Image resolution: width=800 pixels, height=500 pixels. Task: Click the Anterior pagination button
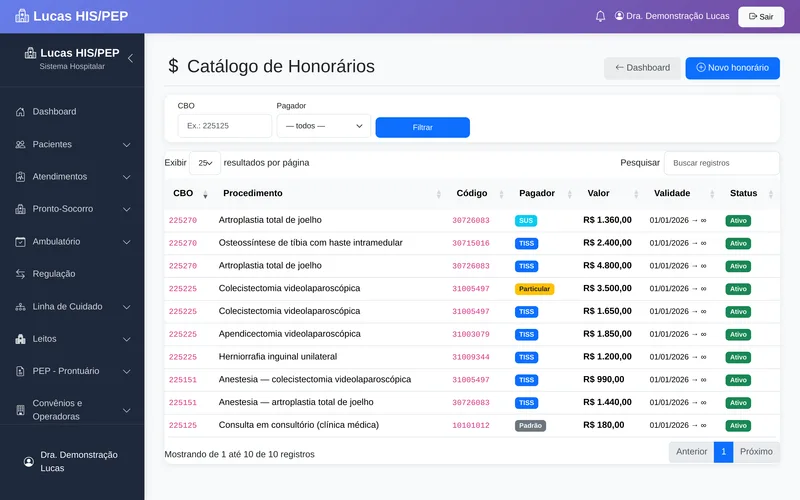691,452
